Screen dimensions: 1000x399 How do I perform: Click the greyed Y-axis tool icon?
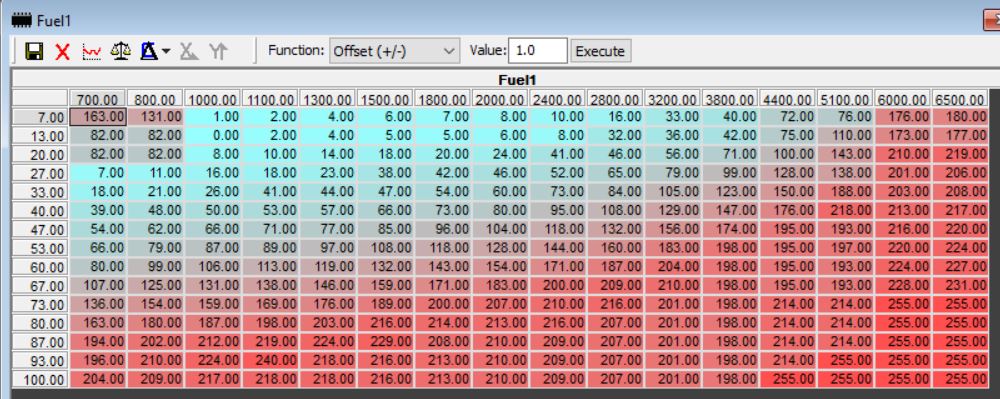pos(218,52)
